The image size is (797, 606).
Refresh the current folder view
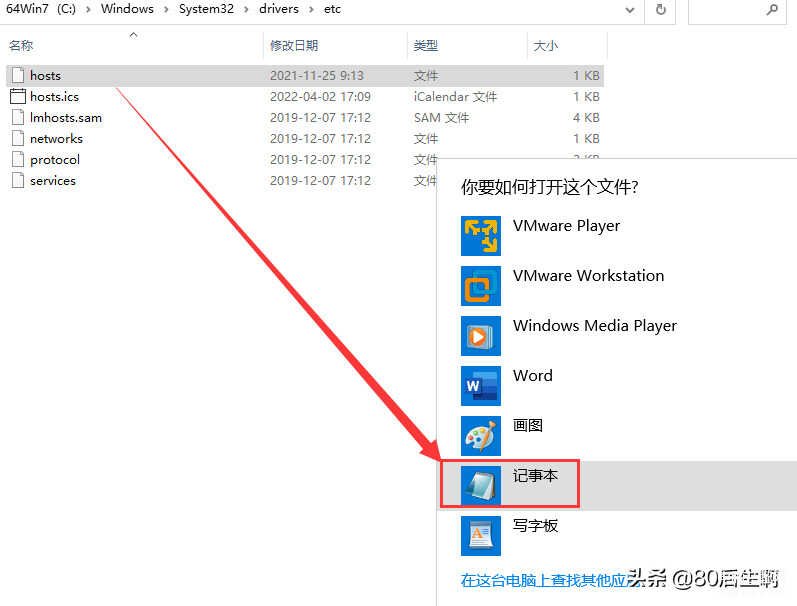(661, 9)
